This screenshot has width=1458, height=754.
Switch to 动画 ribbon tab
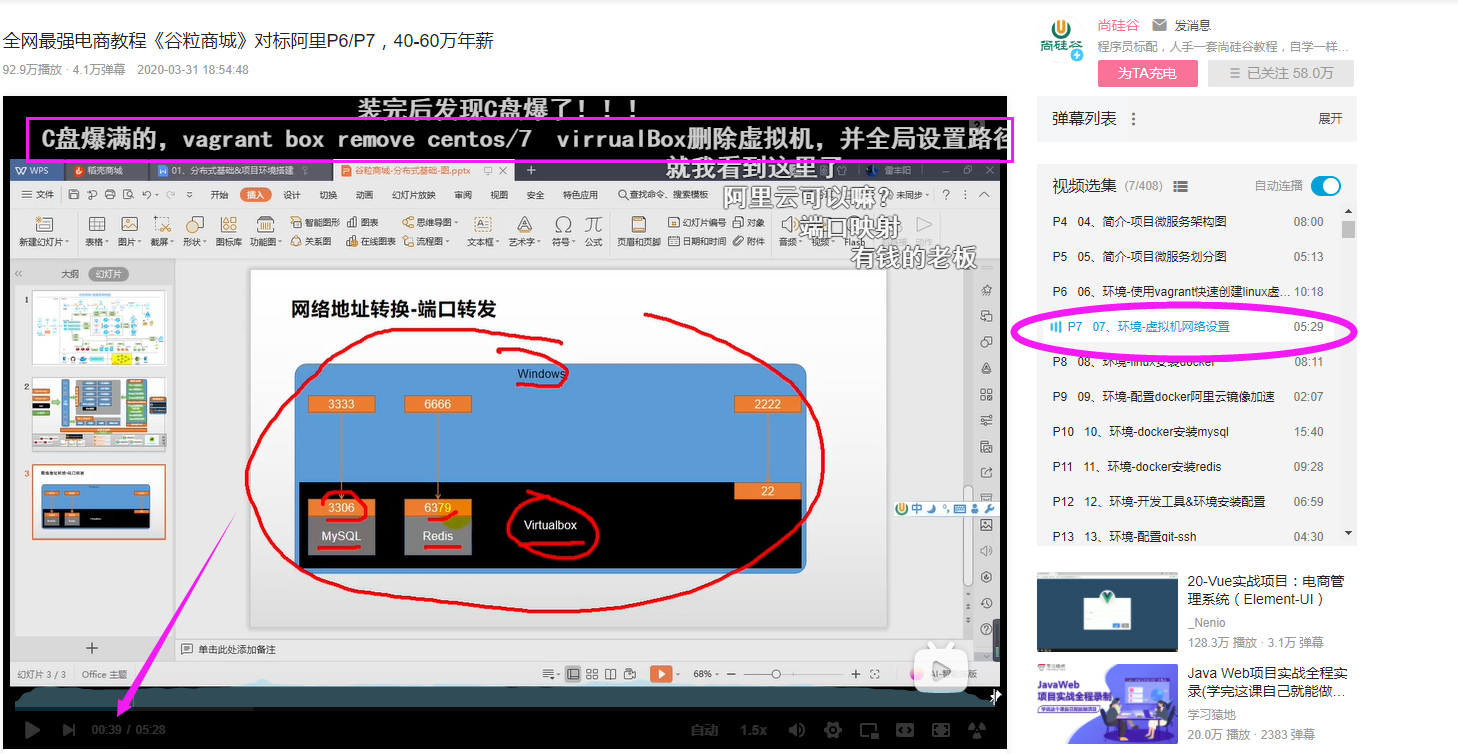(x=364, y=195)
